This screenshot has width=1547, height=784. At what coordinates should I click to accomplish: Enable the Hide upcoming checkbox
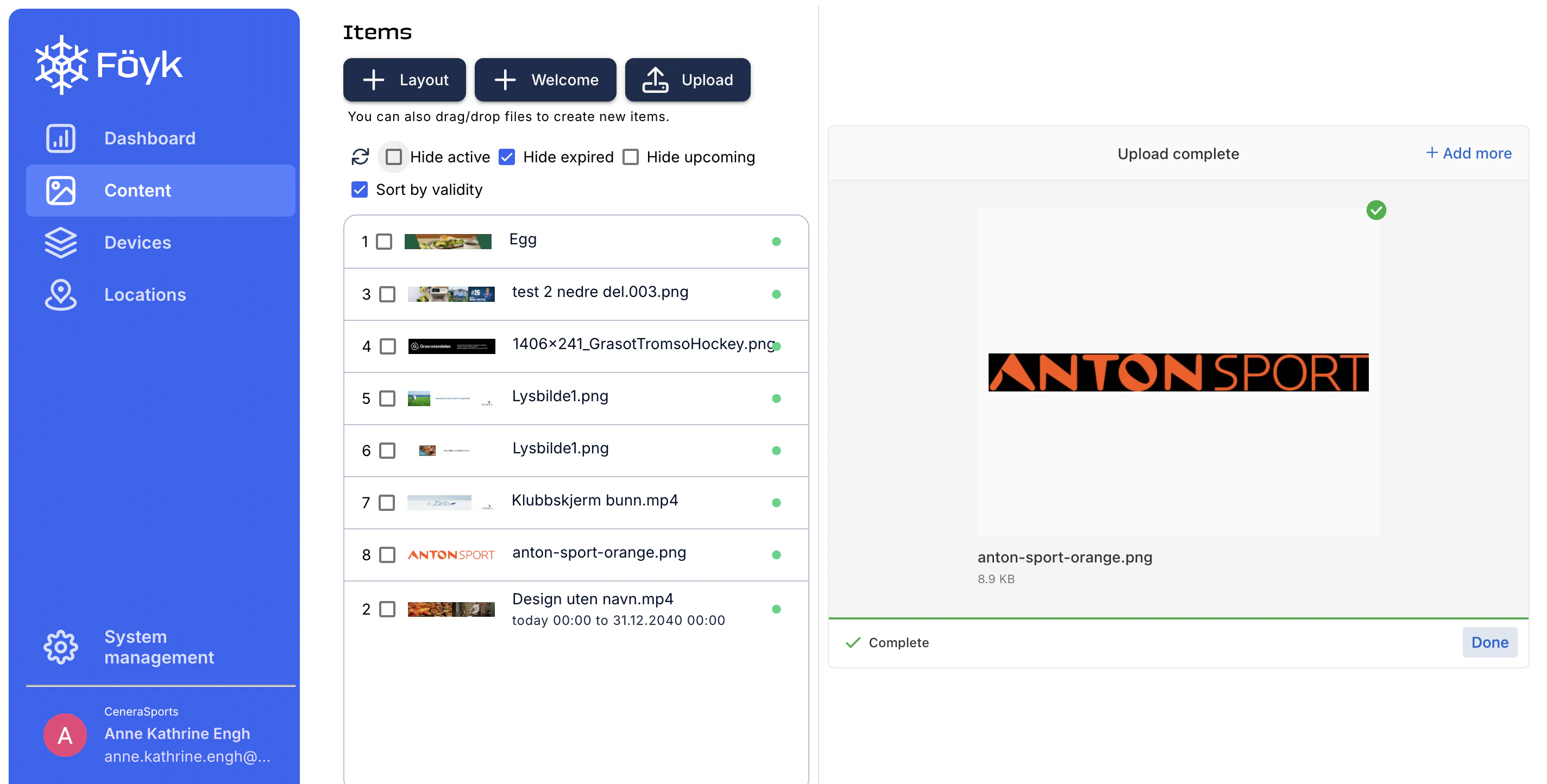coord(631,157)
